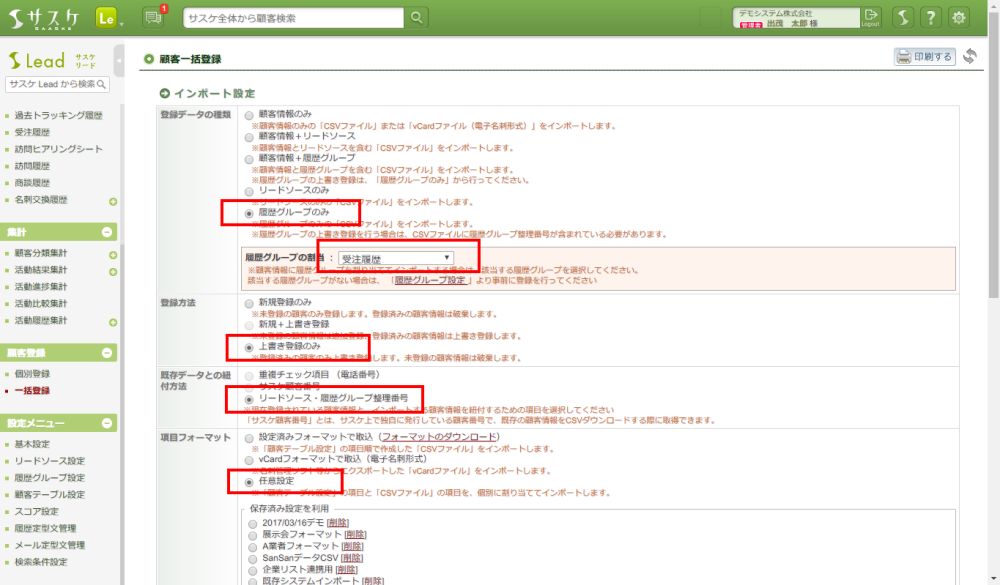
Task: Select 新規登録のみ radio button
Action: click(249, 304)
